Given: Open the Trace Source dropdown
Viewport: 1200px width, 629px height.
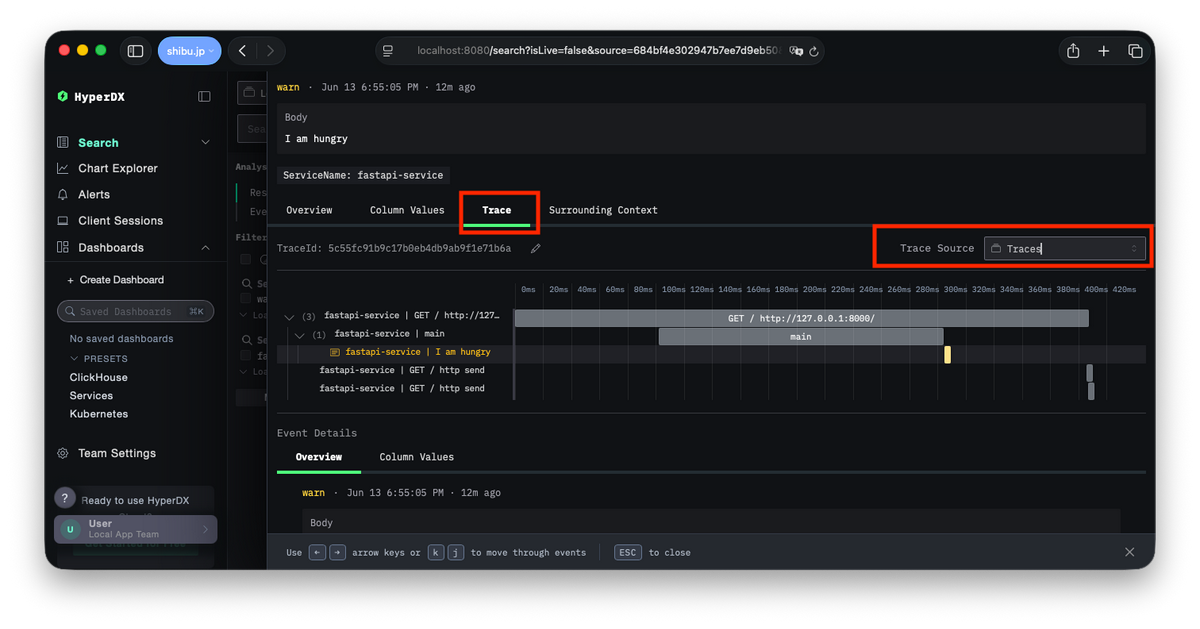Looking at the screenshot, I should pyautogui.click(x=1065, y=249).
